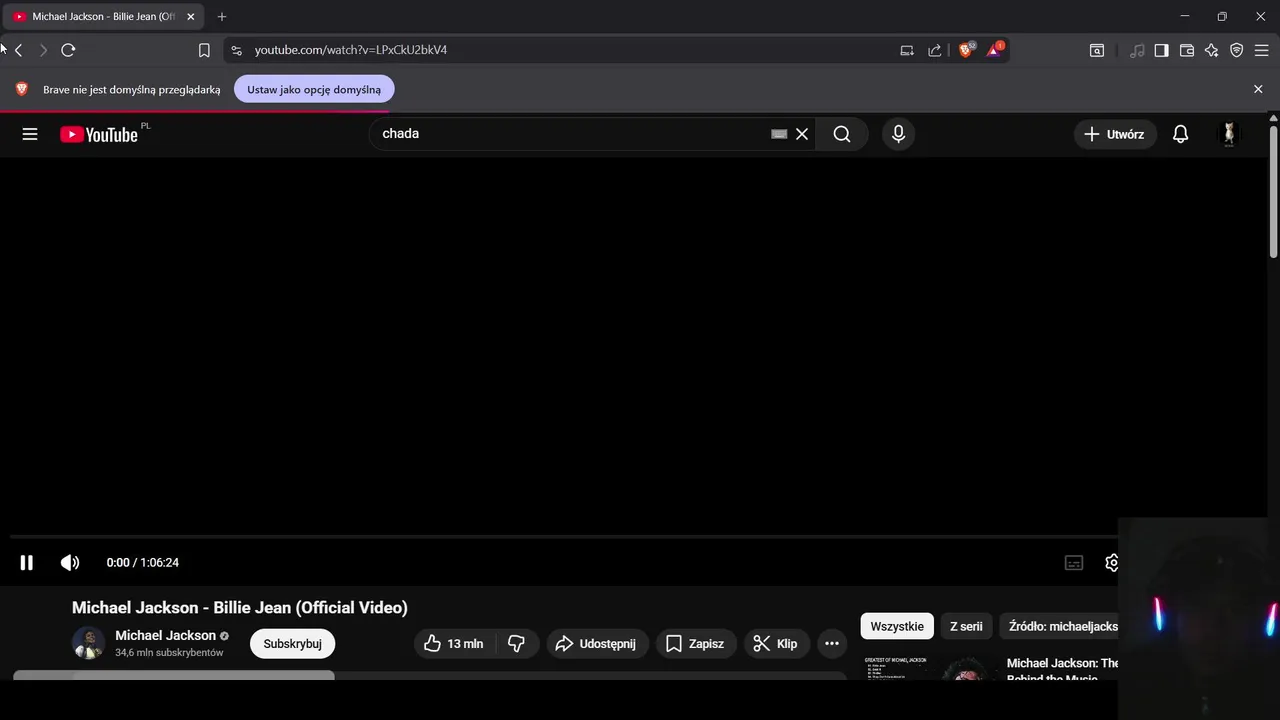Open Leo AI sparkle icon

[x=1212, y=50]
